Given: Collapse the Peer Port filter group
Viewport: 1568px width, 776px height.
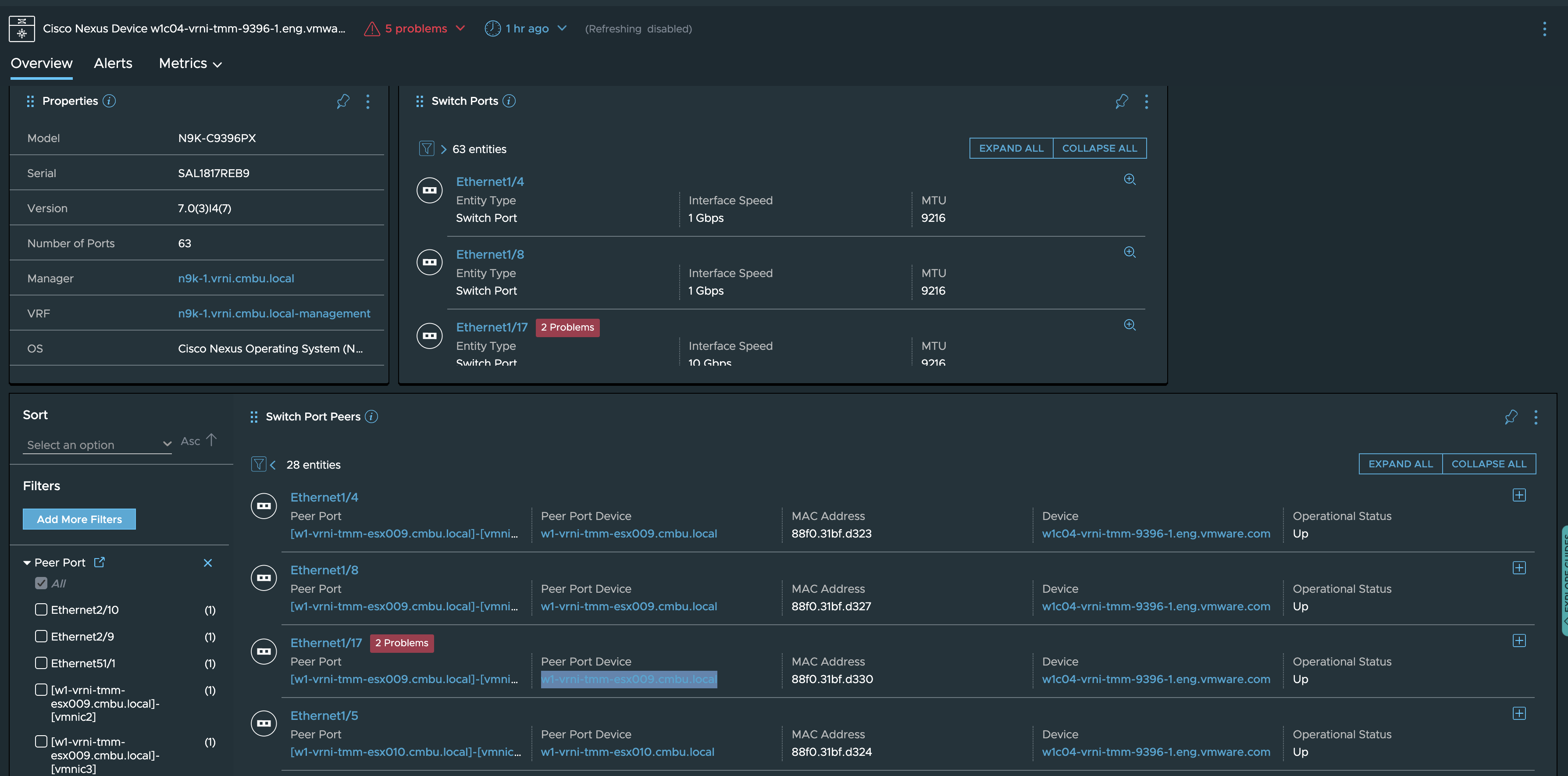Looking at the screenshot, I should click(27, 563).
